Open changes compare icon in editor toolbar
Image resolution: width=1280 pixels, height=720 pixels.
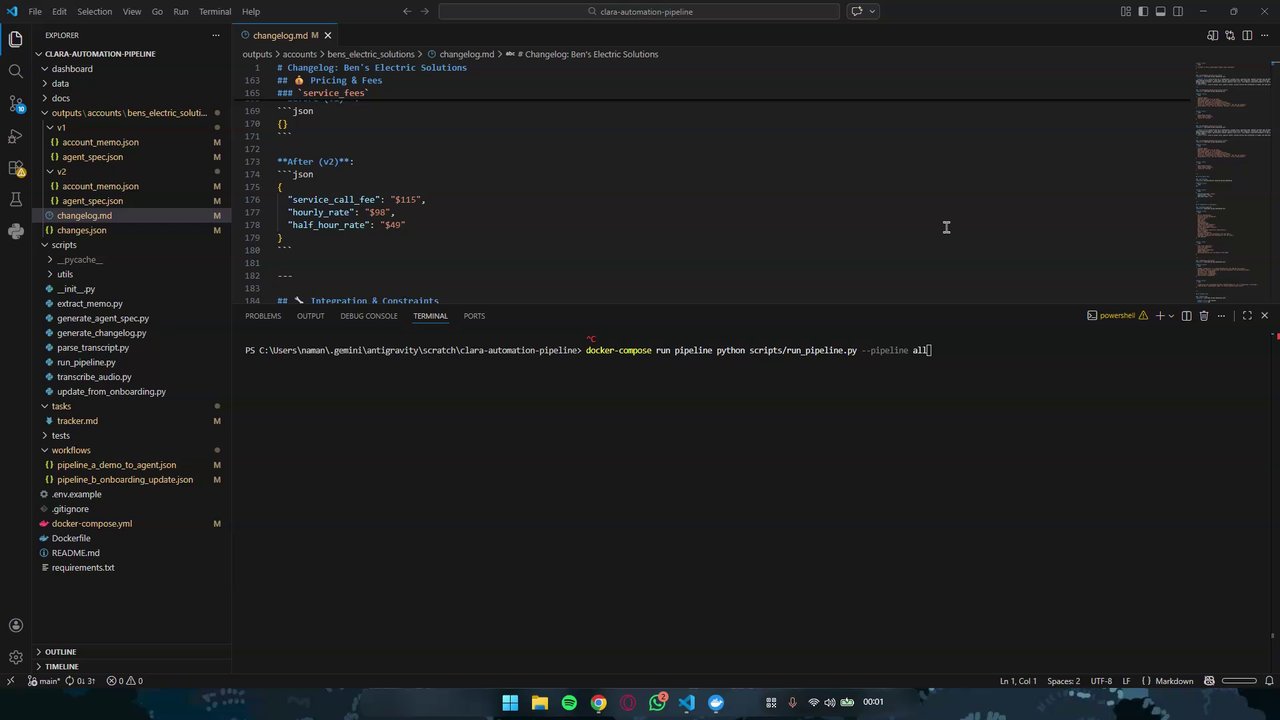(x=1230, y=35)
